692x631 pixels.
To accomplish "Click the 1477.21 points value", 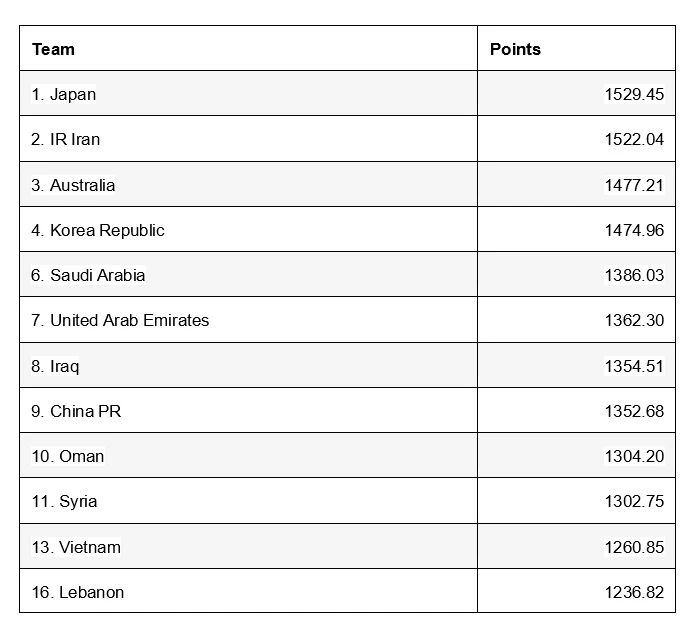I will [x=634, y=185].
